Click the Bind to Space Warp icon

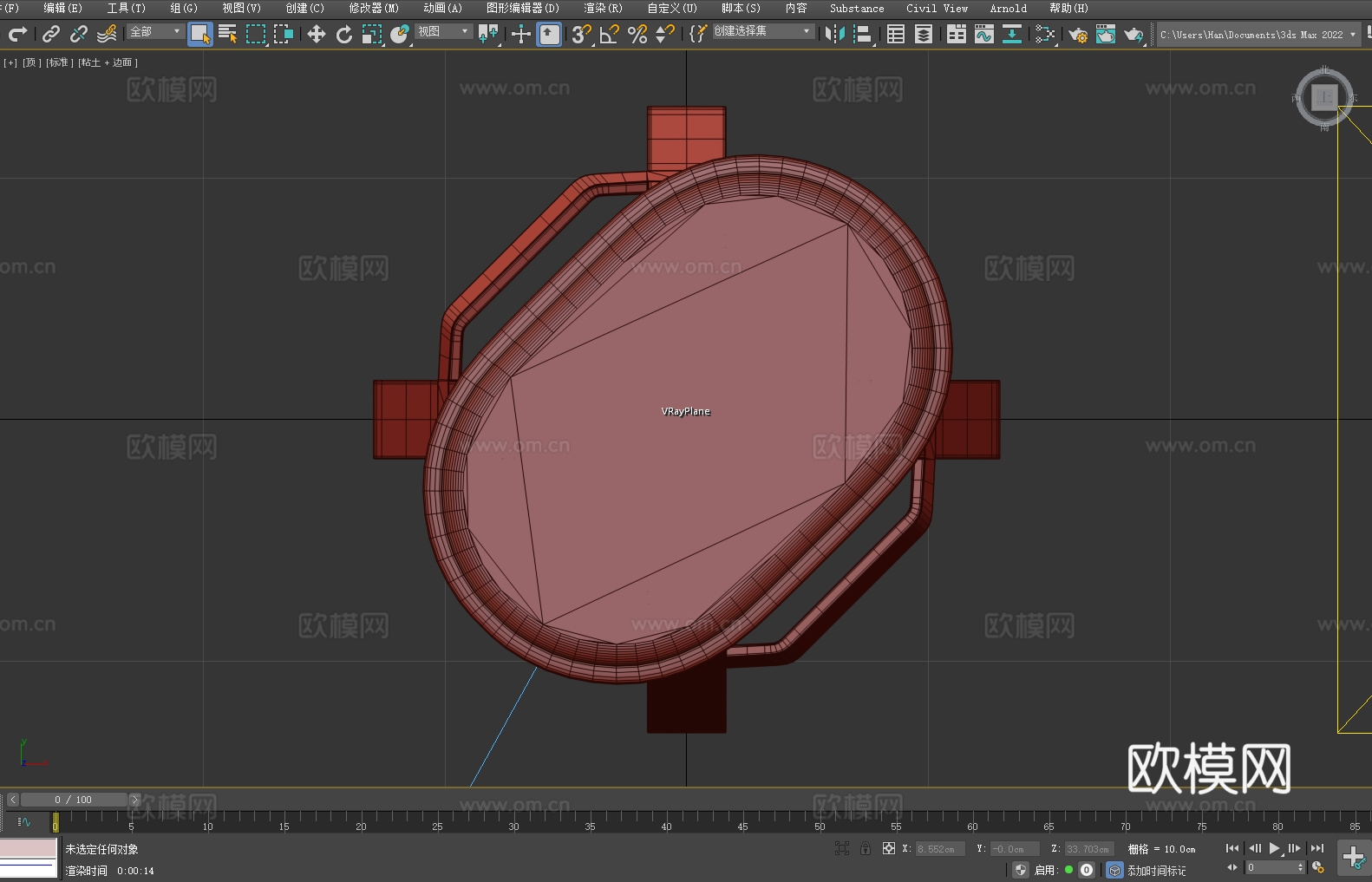107,34
